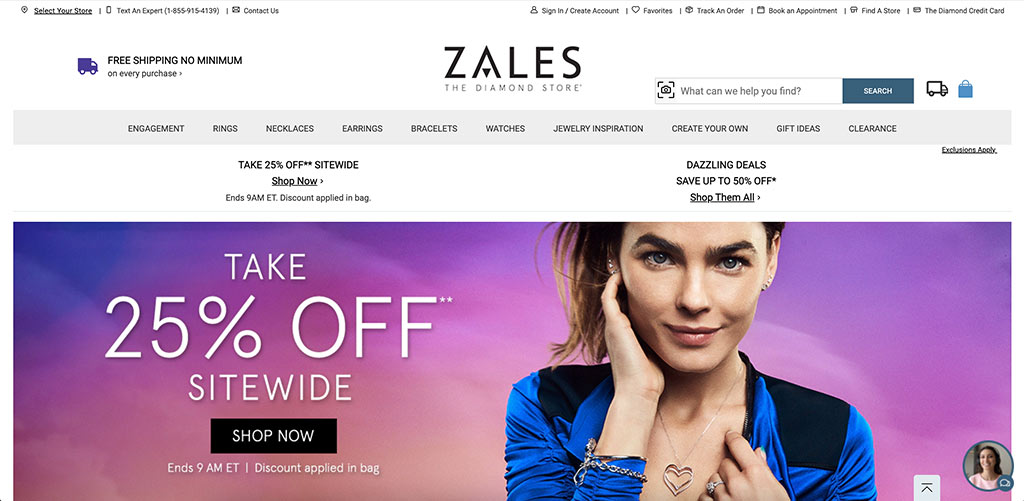Click the purple free shipping truck icon

pos(88,66)
